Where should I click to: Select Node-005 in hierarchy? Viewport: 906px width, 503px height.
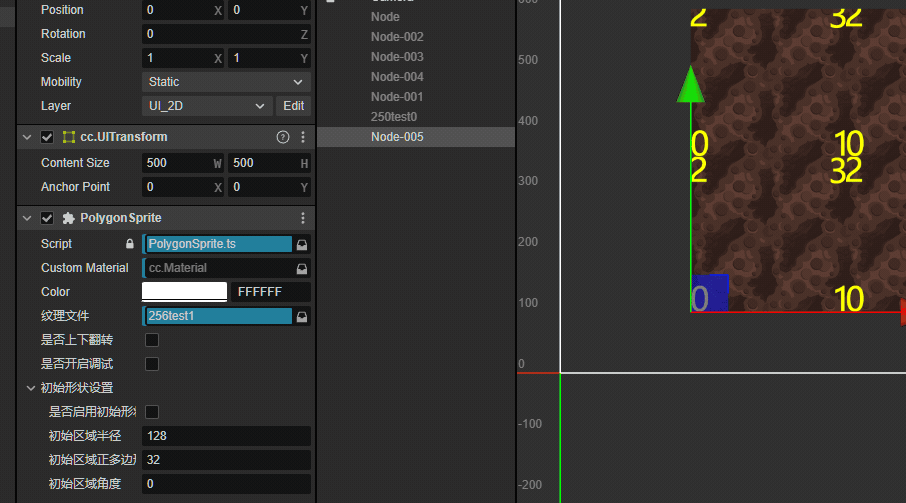pyautogui.click(x=397, y=137)
